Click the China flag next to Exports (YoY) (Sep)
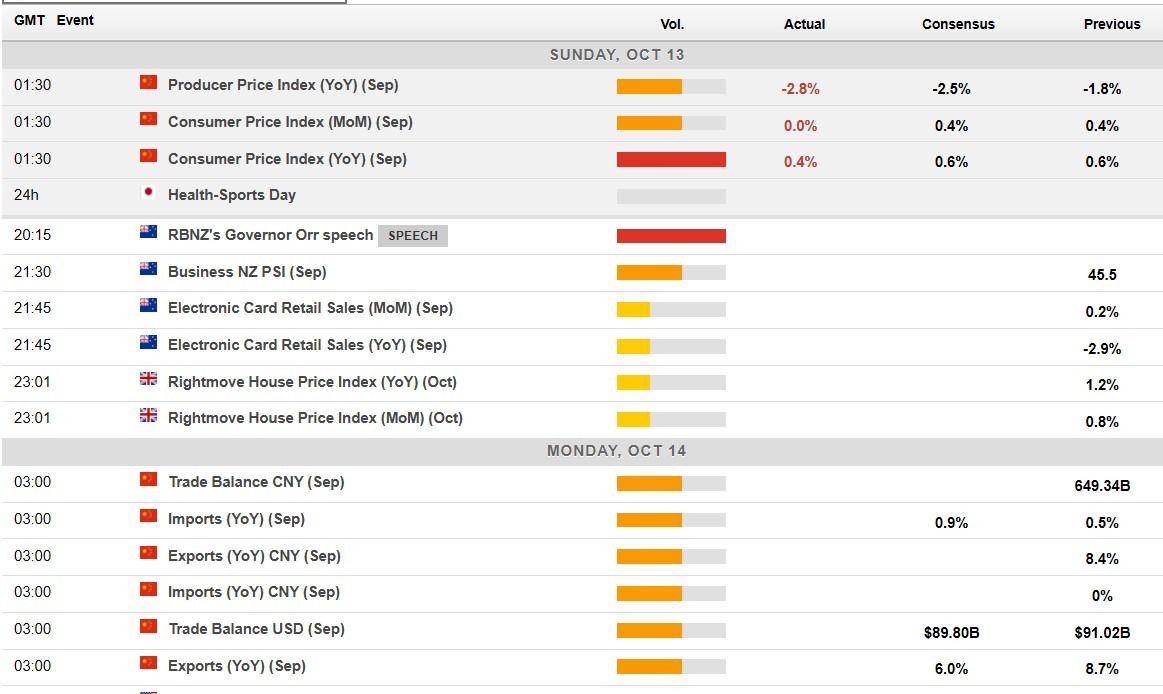1163x694 pixels. 147,665
